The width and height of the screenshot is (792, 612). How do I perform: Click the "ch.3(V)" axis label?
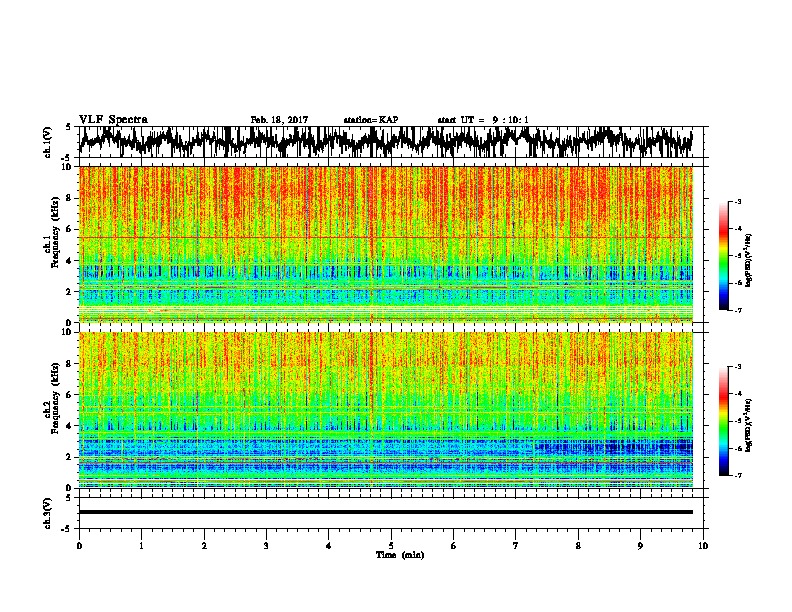(x=48, y=513)
